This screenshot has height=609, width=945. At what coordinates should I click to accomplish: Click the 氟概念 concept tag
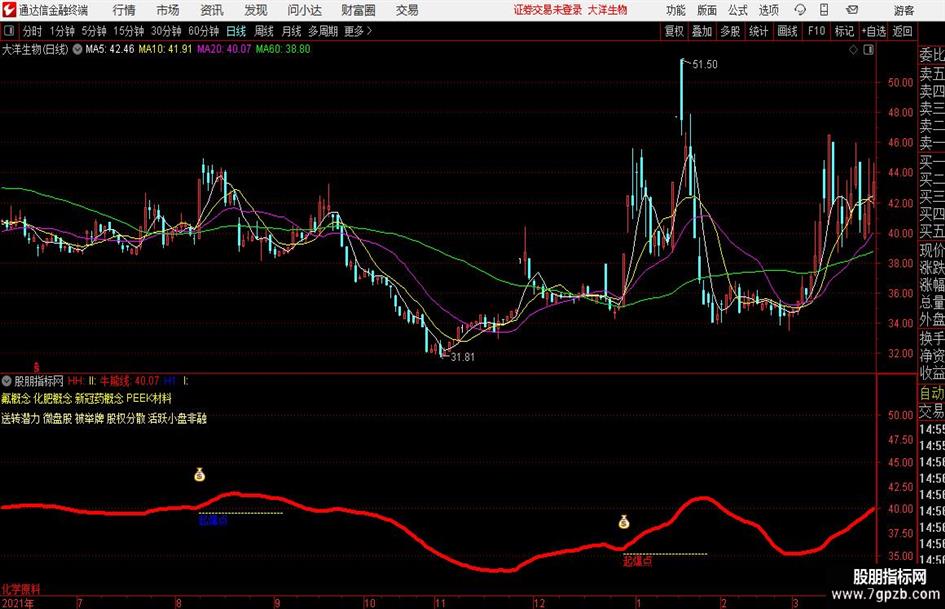tap(16, 399)
